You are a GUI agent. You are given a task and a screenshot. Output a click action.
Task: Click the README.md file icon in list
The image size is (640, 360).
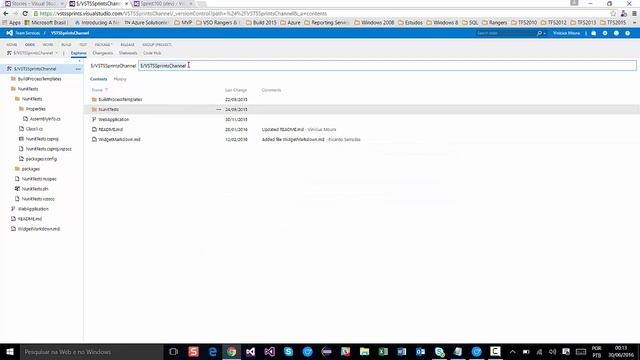pyautogui.click(x=94, y=129)
